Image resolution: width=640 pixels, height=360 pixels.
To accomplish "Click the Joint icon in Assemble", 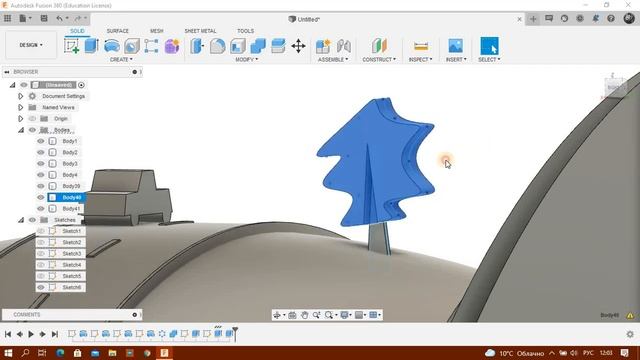I will click(344, 46).
